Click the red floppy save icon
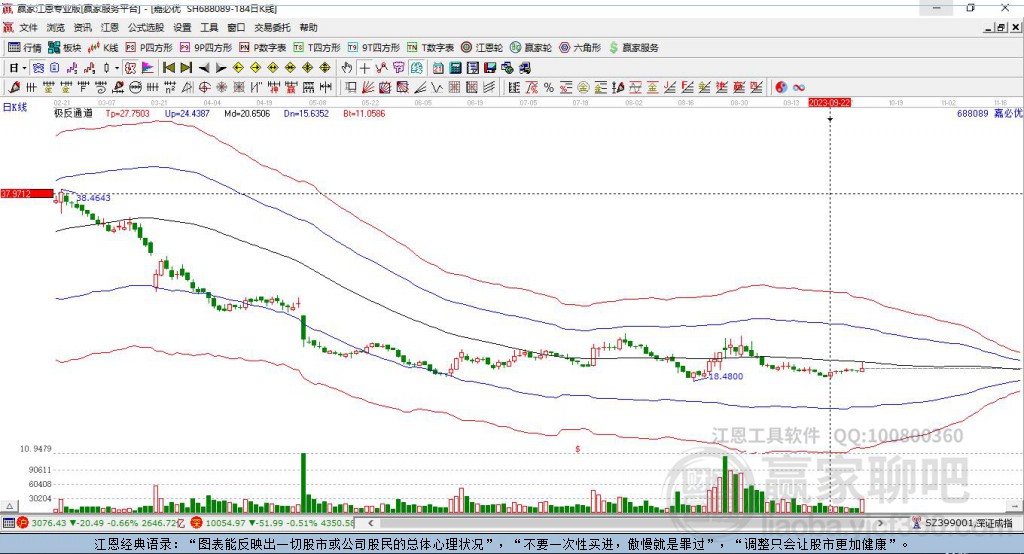 [x=490, y=68]
